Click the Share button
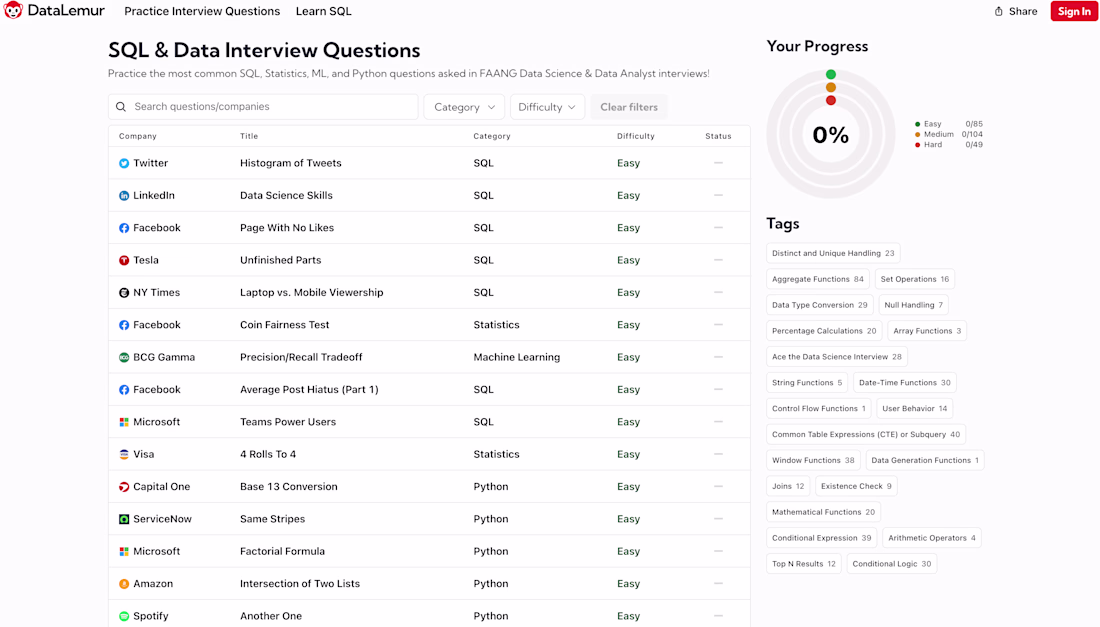This screenshot has height=627, width=1100. click(x=1015, y=12)
